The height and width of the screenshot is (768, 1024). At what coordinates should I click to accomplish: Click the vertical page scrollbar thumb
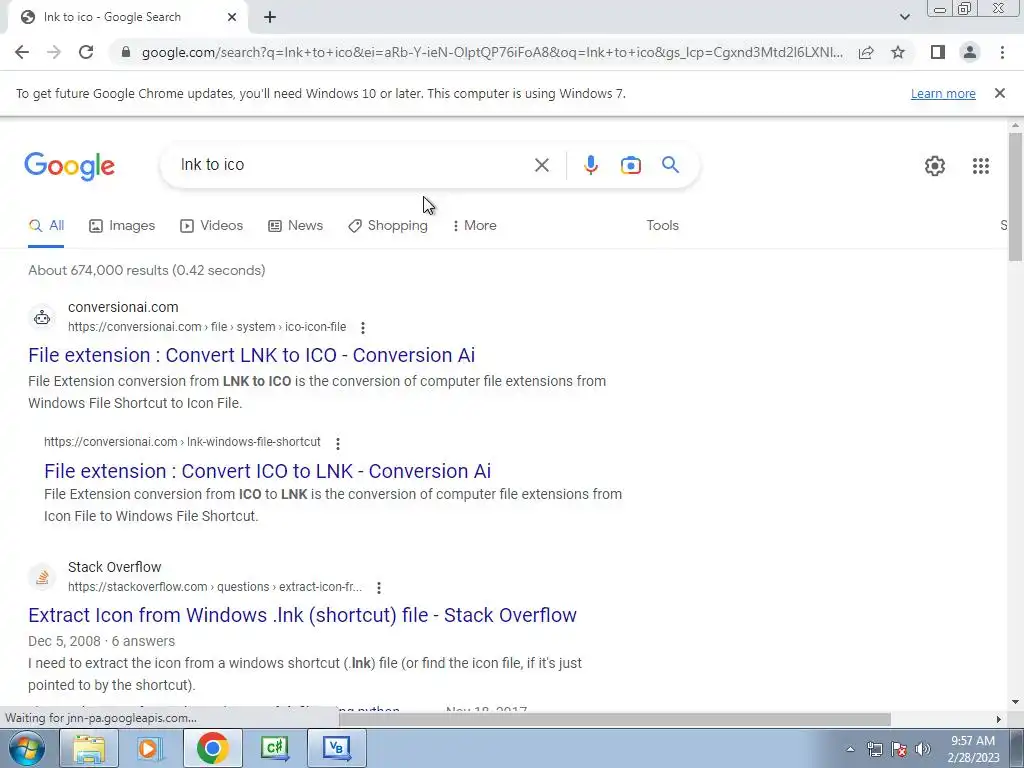tap(1015, 197)
